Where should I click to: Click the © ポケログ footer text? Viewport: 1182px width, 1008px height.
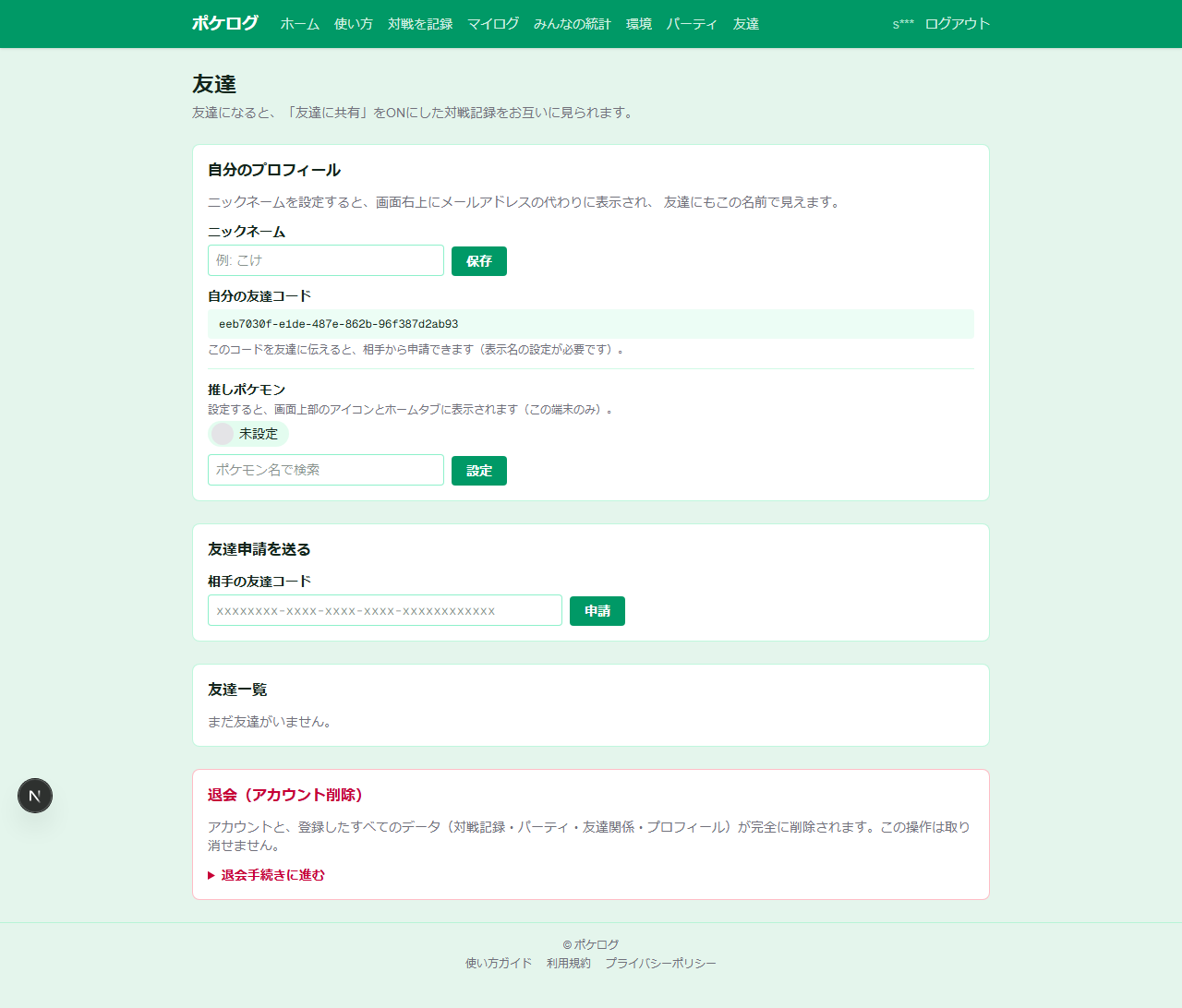pos(591,944)
